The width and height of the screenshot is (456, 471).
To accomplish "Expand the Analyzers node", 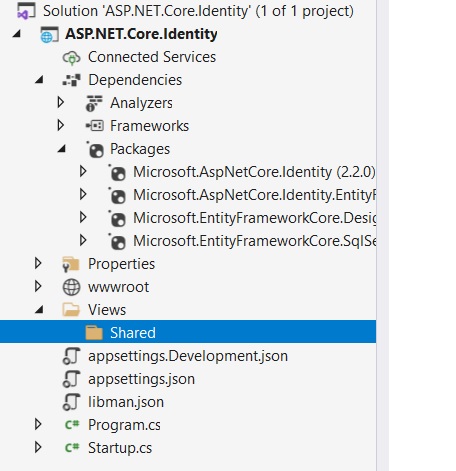I will 61,103.
